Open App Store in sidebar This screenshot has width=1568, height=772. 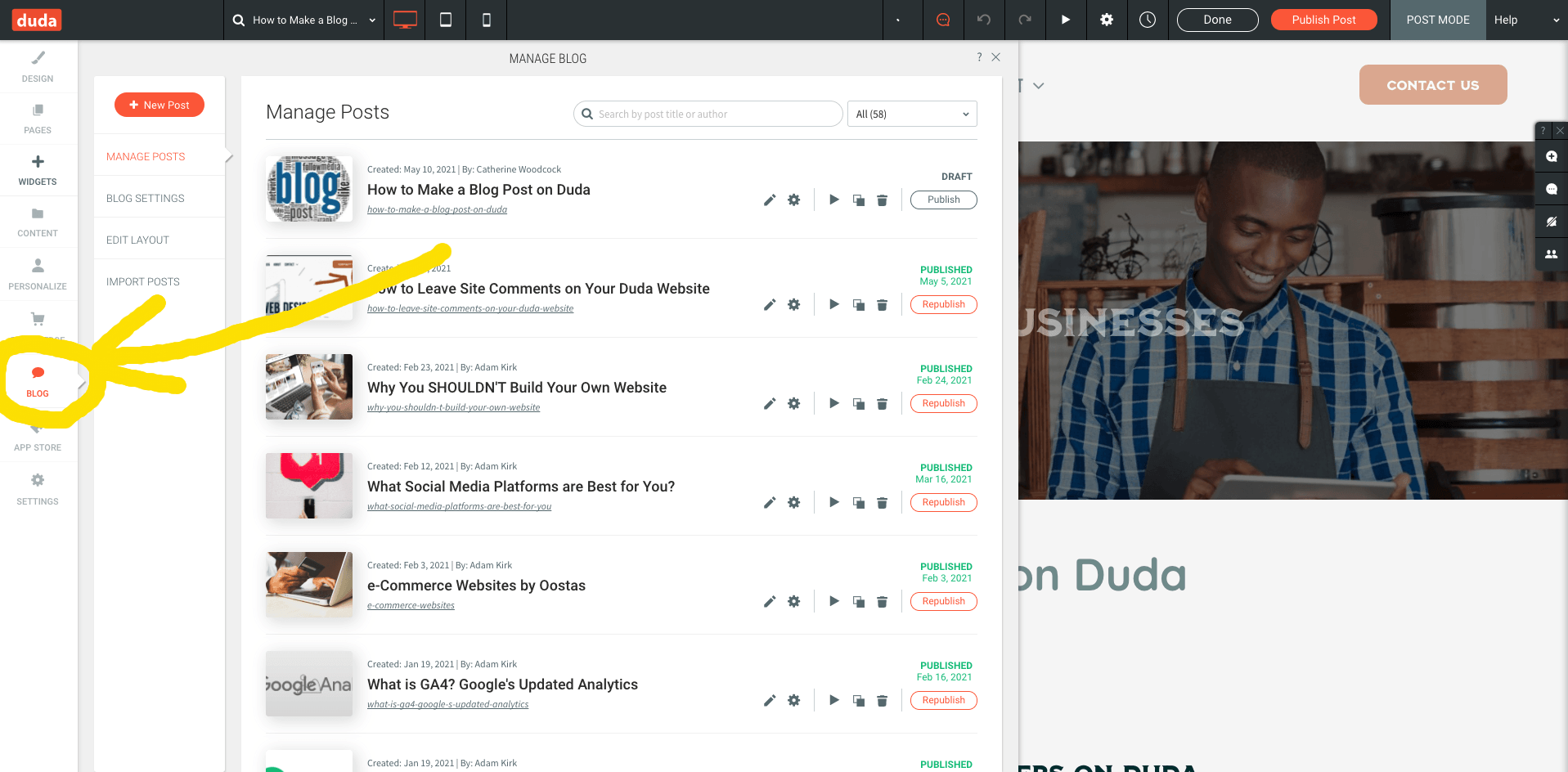click(38, 438)
